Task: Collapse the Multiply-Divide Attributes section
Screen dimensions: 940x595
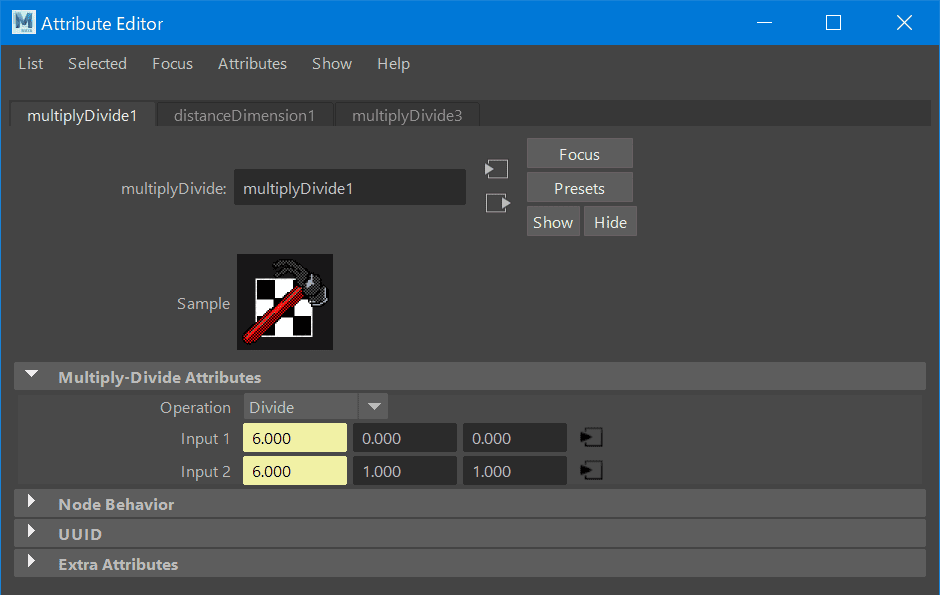Action: [x=32, y=376]
